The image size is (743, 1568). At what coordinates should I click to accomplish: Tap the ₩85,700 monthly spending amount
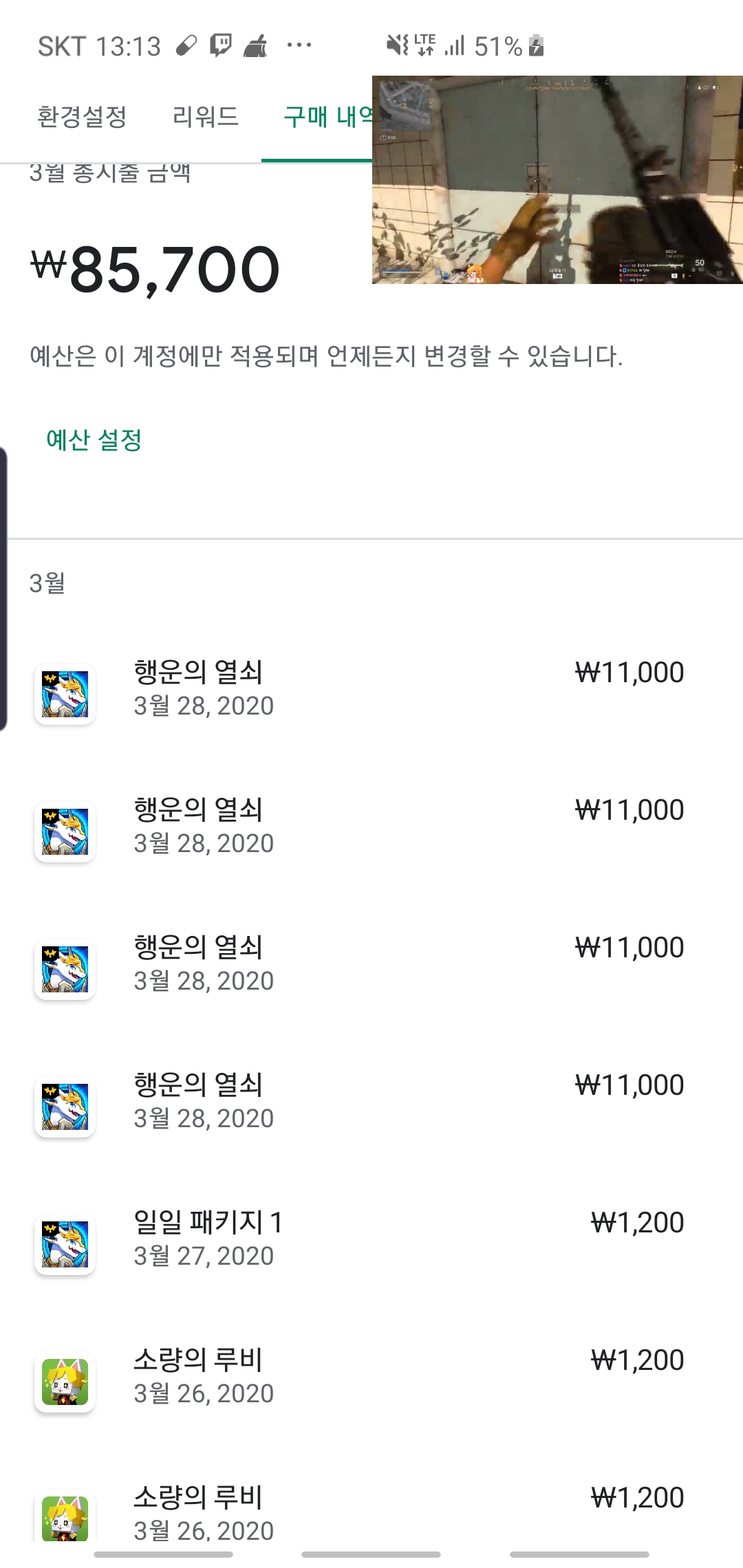(155, 270)
